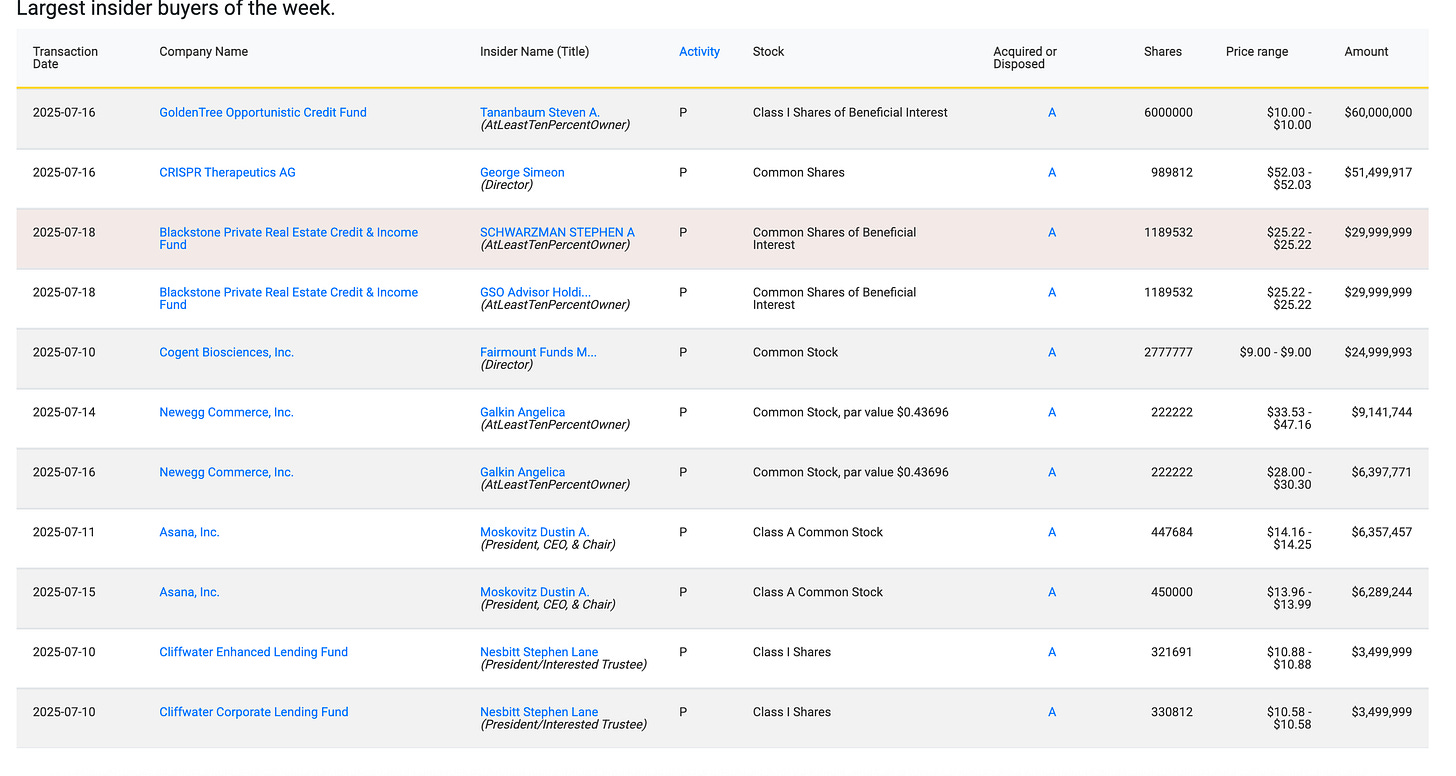Select the 330812 shares cell
The width and height of the screenshot is (1456, 776).
click(1172, 713)
